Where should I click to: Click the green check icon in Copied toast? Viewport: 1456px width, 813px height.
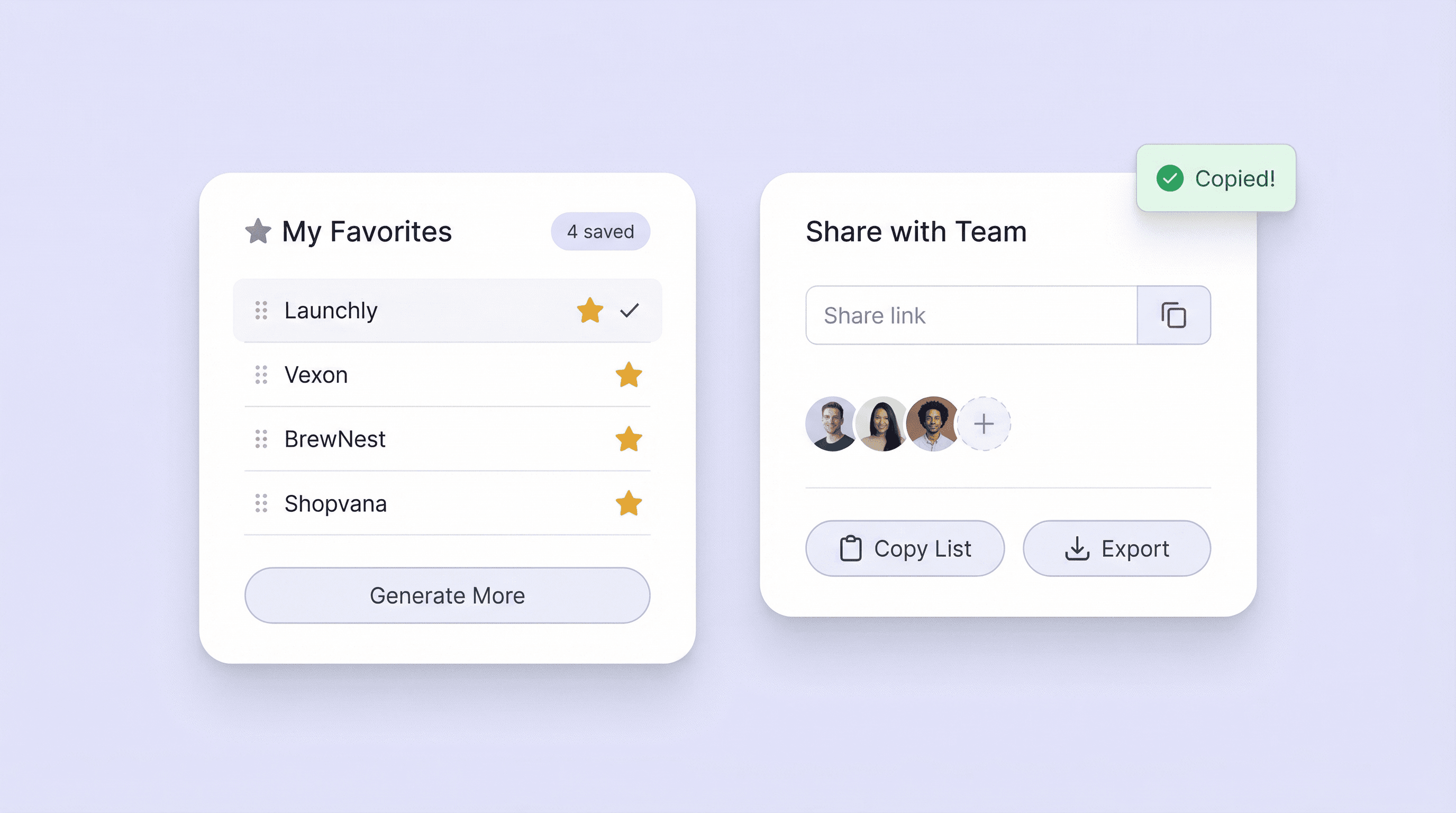click(1169, 179)
